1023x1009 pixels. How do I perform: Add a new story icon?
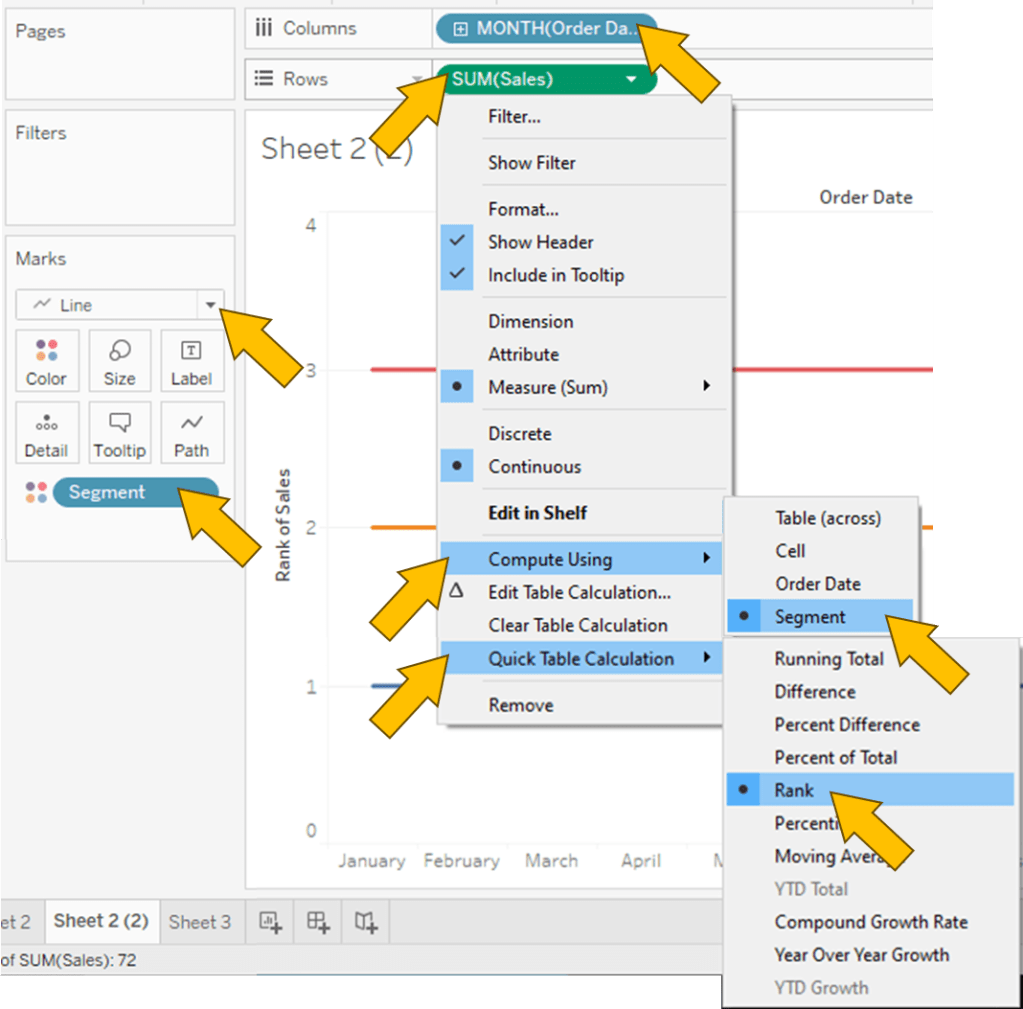[365, 922]
